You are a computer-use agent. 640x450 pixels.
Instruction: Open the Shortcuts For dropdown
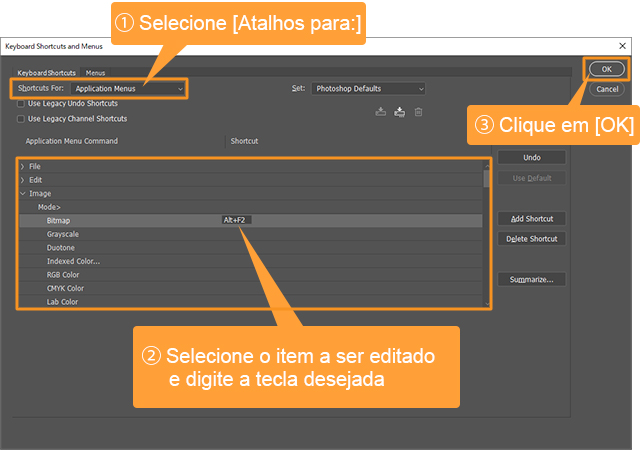[128, 89]
